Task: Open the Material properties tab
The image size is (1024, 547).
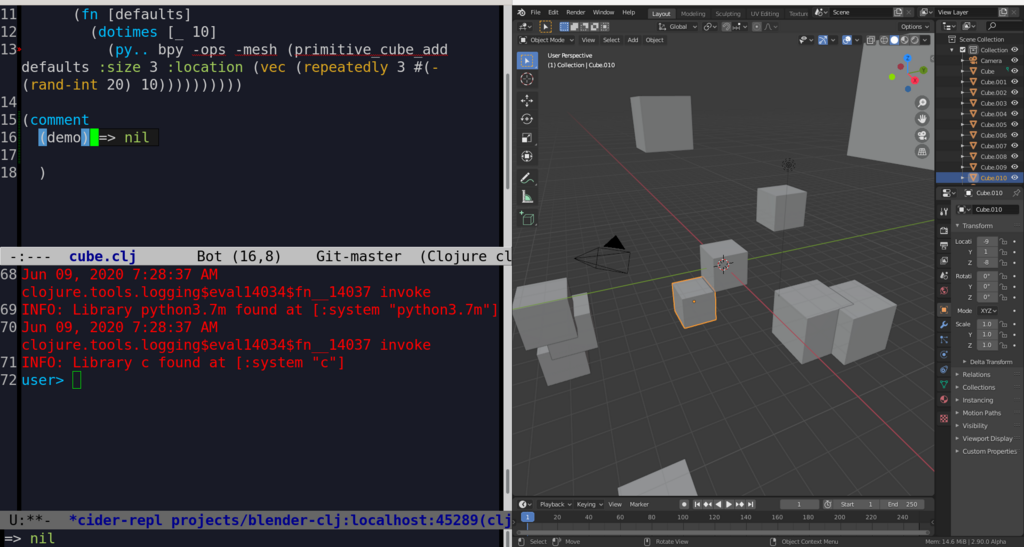Action: click(x=944, y=399)
